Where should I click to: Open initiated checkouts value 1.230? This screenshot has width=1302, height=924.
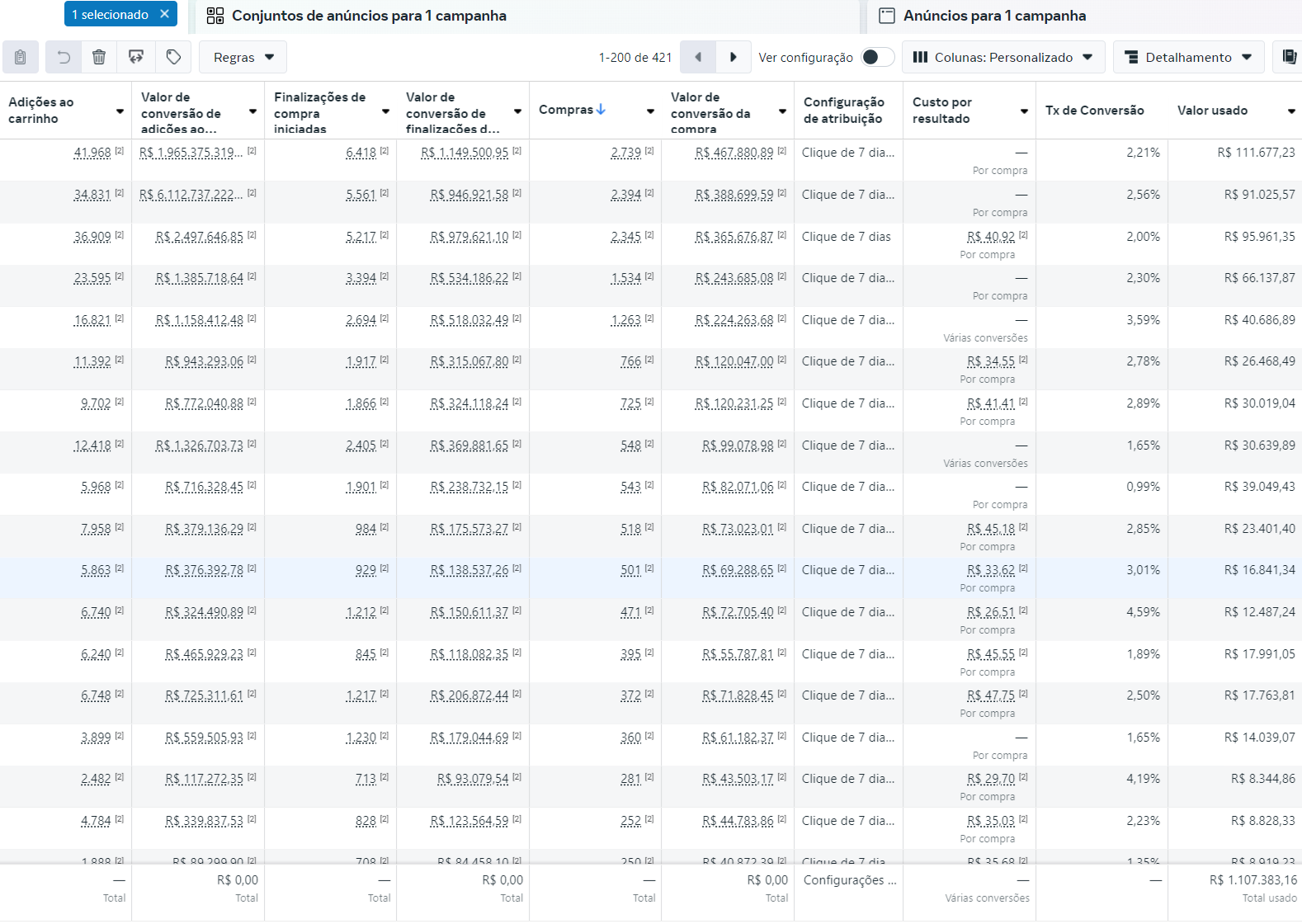pyautogui.click(x=361, y=738)
